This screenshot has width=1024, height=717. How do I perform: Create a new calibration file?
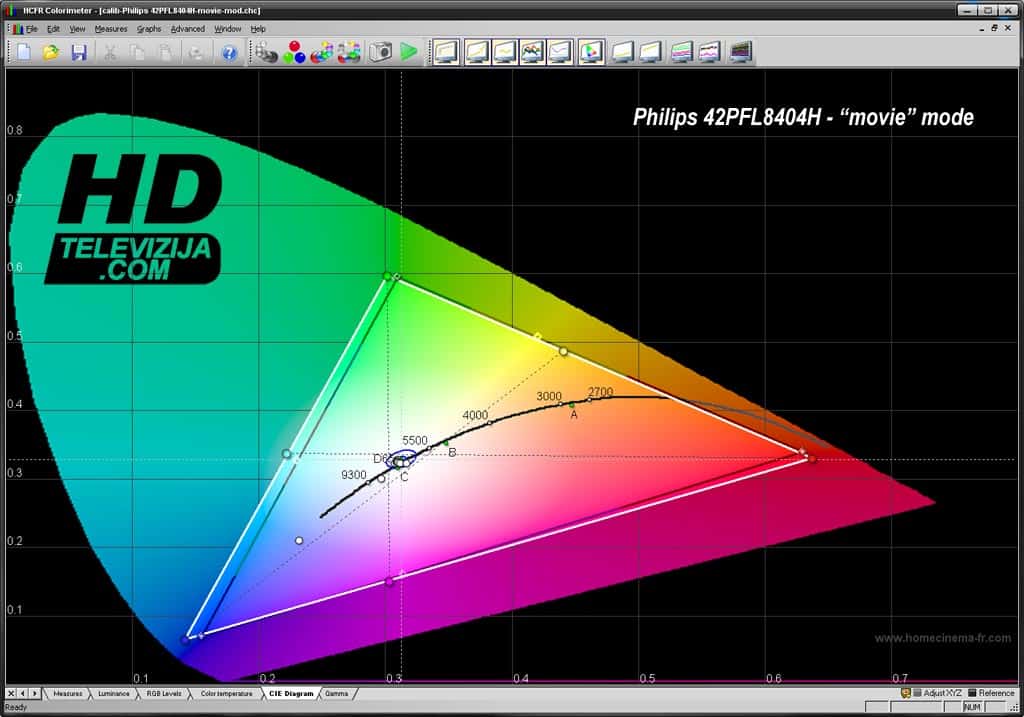[x=24, y=52]
